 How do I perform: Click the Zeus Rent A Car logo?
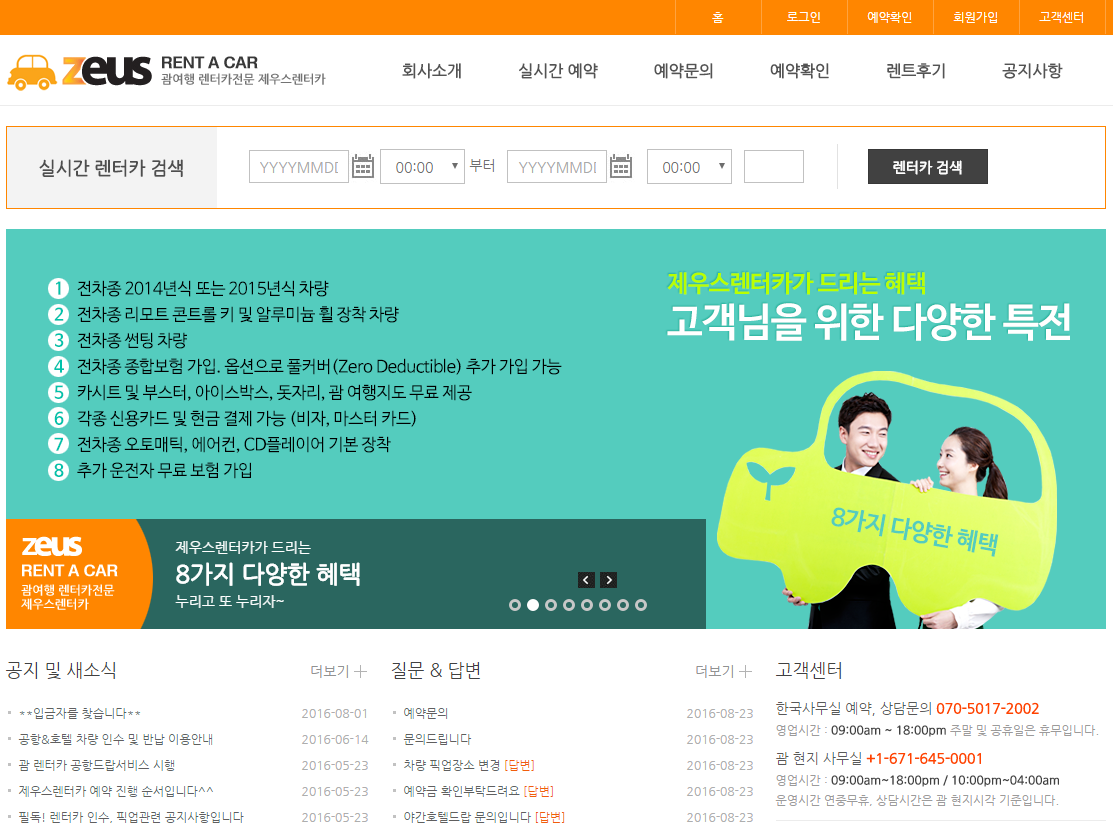pos(166,72)
